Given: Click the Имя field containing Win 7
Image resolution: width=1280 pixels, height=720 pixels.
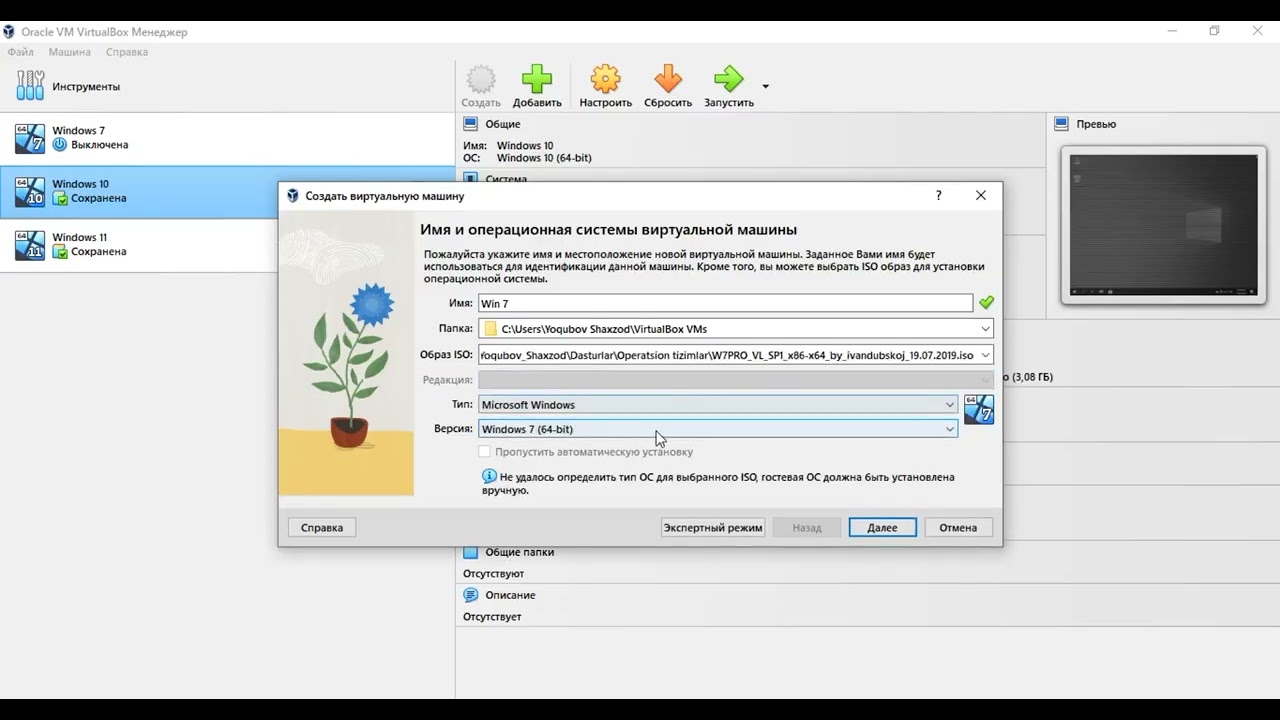Looking at the screenshot, I should [725, 303].
